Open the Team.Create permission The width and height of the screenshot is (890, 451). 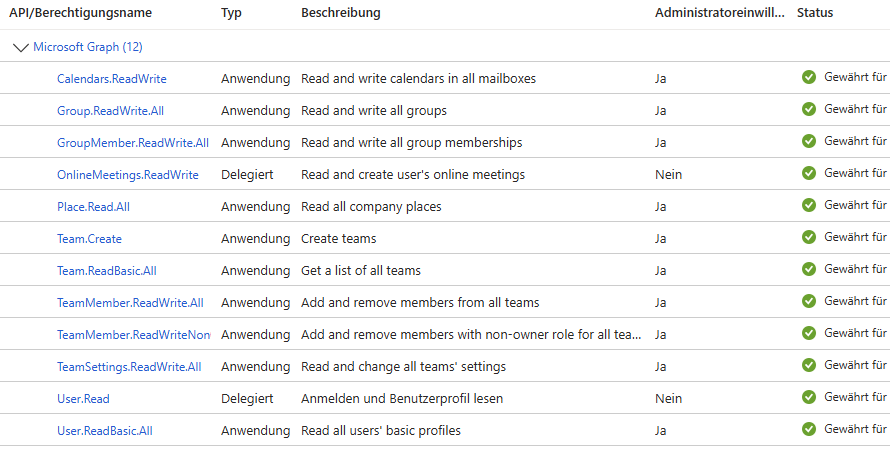[89, 239]
